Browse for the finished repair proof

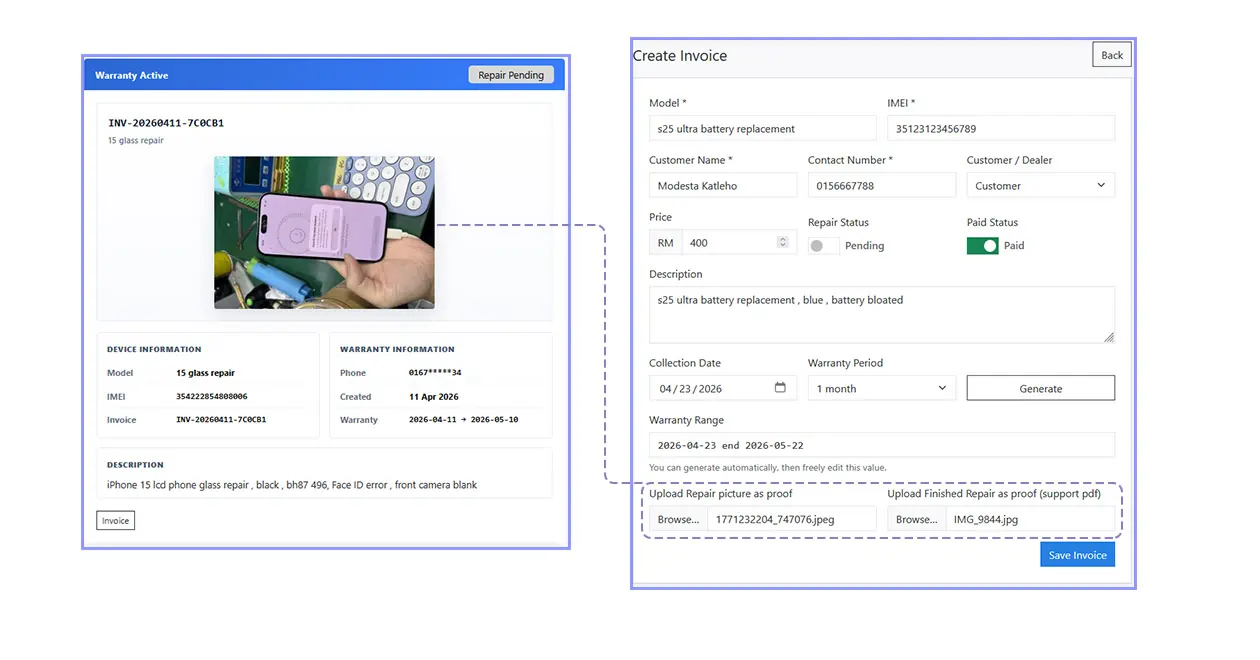pyautogui.click(x=916, y=518)
